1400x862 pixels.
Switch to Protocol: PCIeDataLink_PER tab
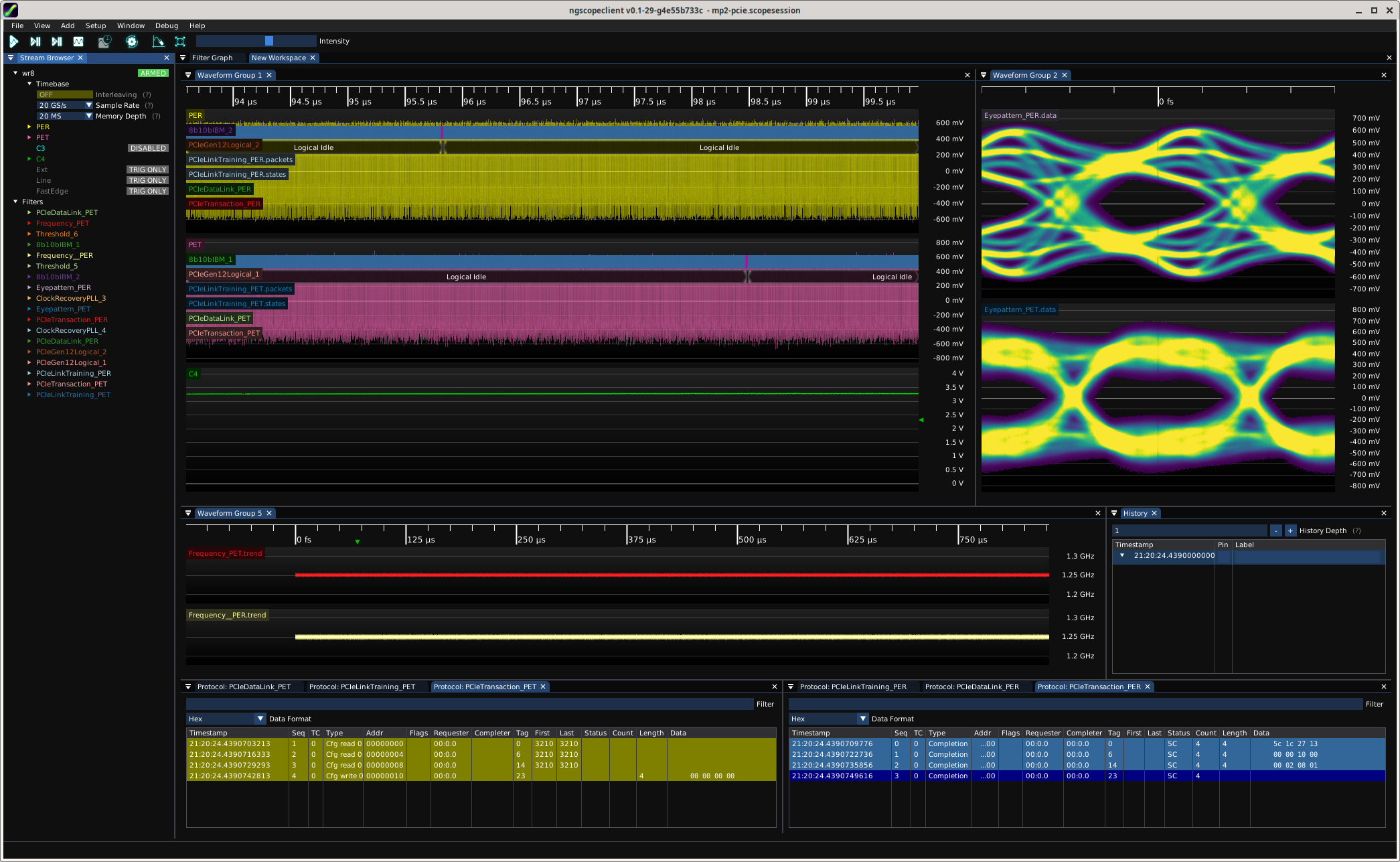(x=971, y=687)
